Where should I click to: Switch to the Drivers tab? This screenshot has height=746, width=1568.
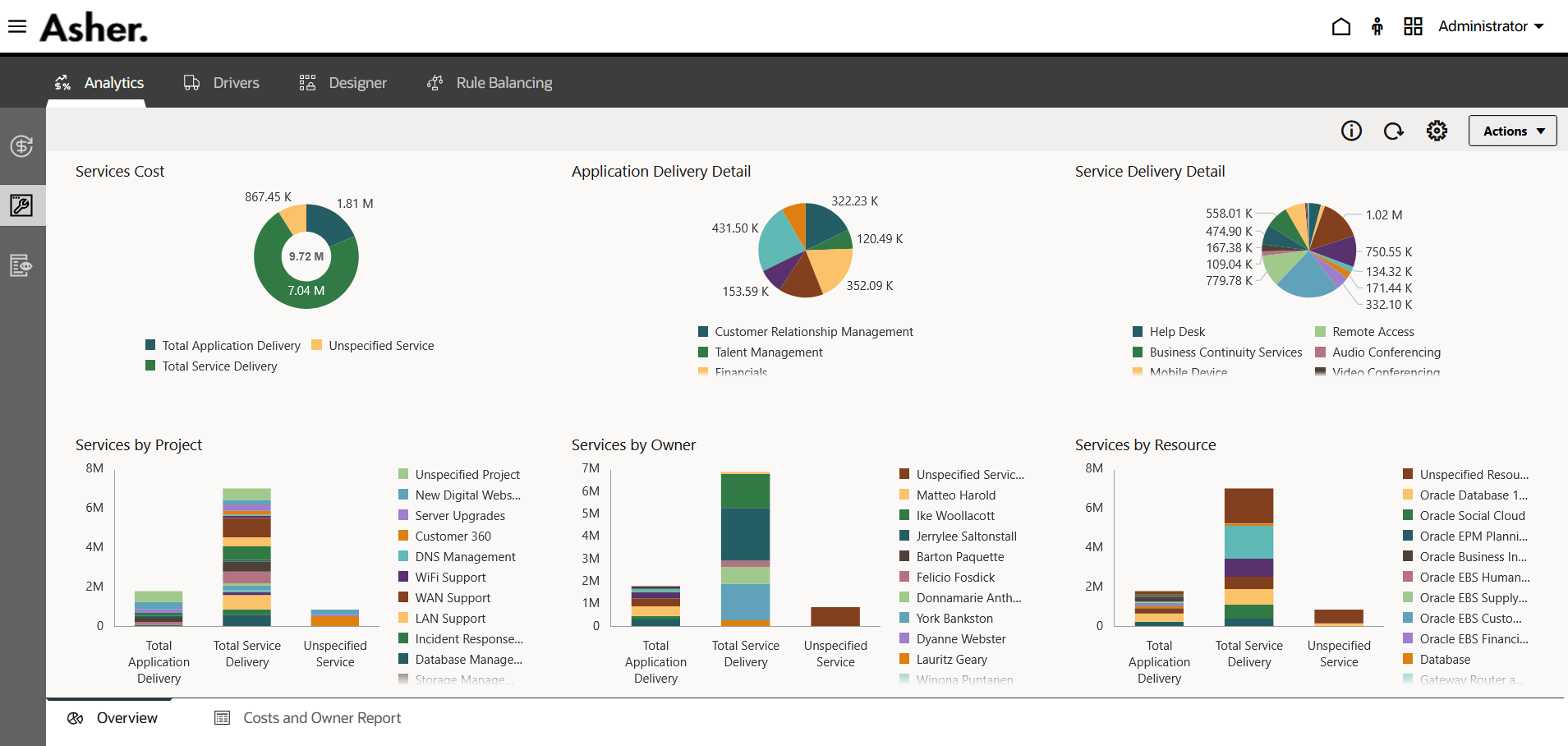[x=222, y=83]
